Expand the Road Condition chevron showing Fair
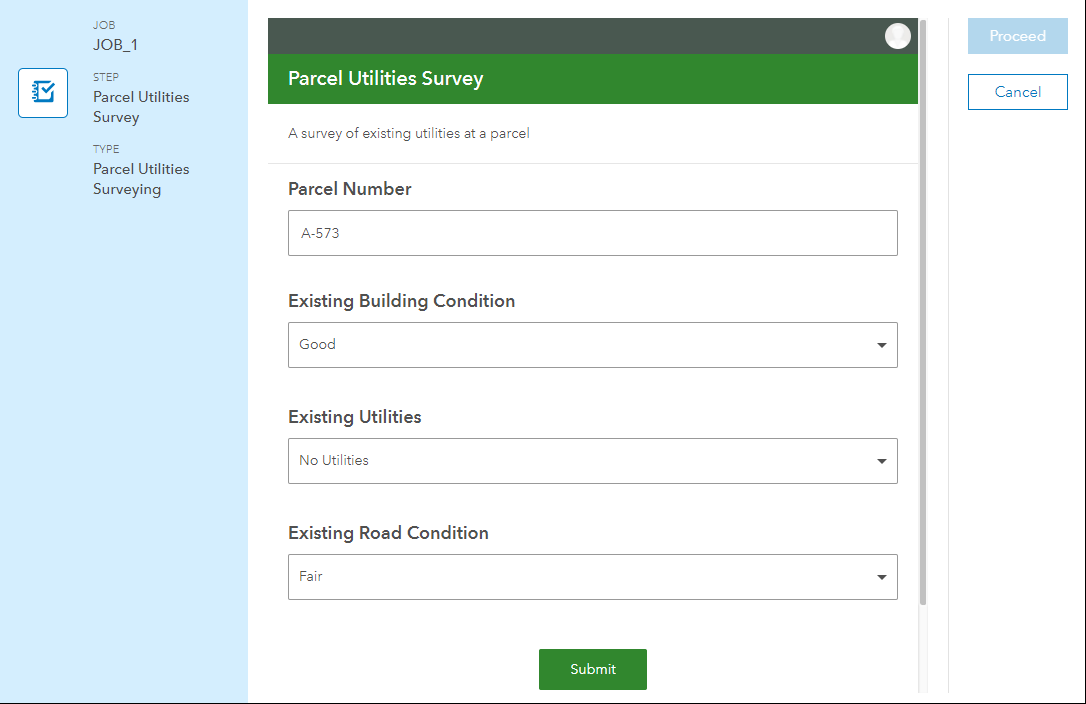The image size is (1086, 704). 881,576
